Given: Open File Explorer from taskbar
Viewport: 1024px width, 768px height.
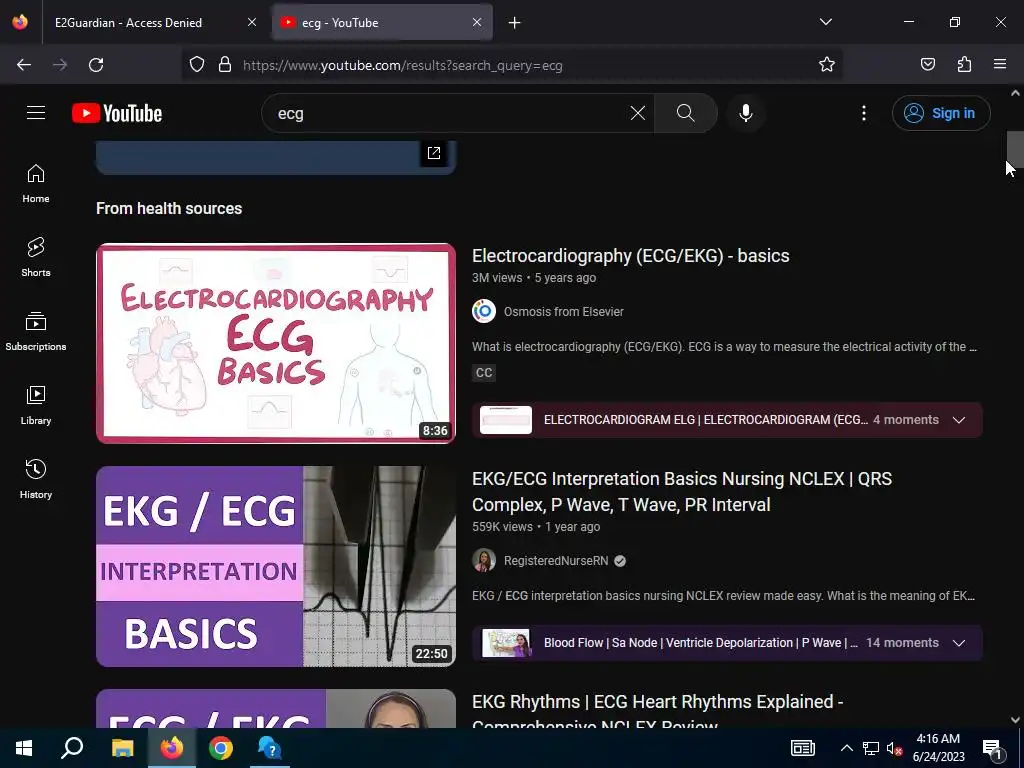Looking at the screenshot, I should [x=122, y=748].
